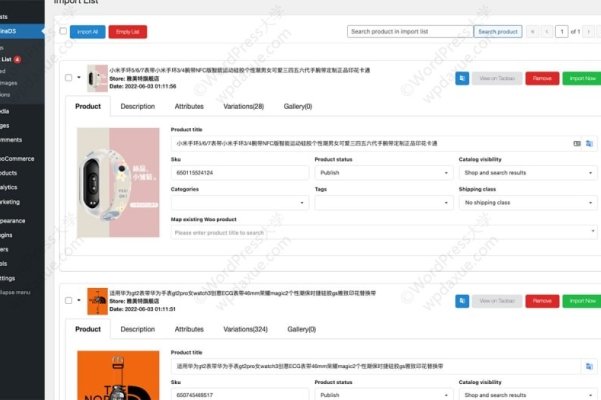The height and width of the screenshot is (400, 601).
Task: Switch to the first product's Description tab
Action: (x=138, y=107)
